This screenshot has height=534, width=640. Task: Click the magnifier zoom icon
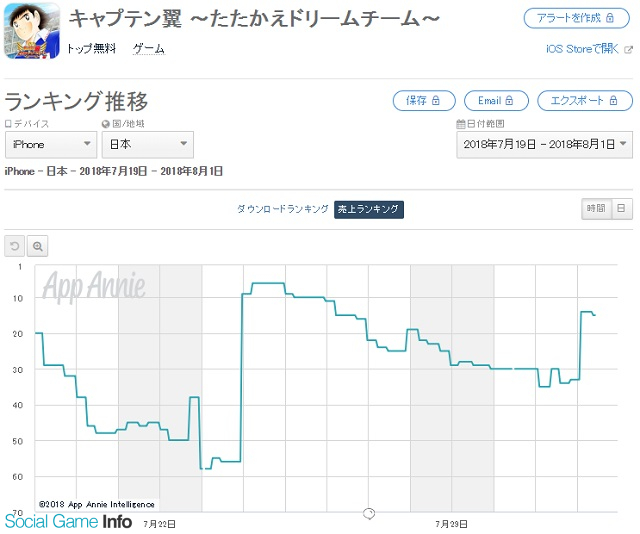coord(38,246)
